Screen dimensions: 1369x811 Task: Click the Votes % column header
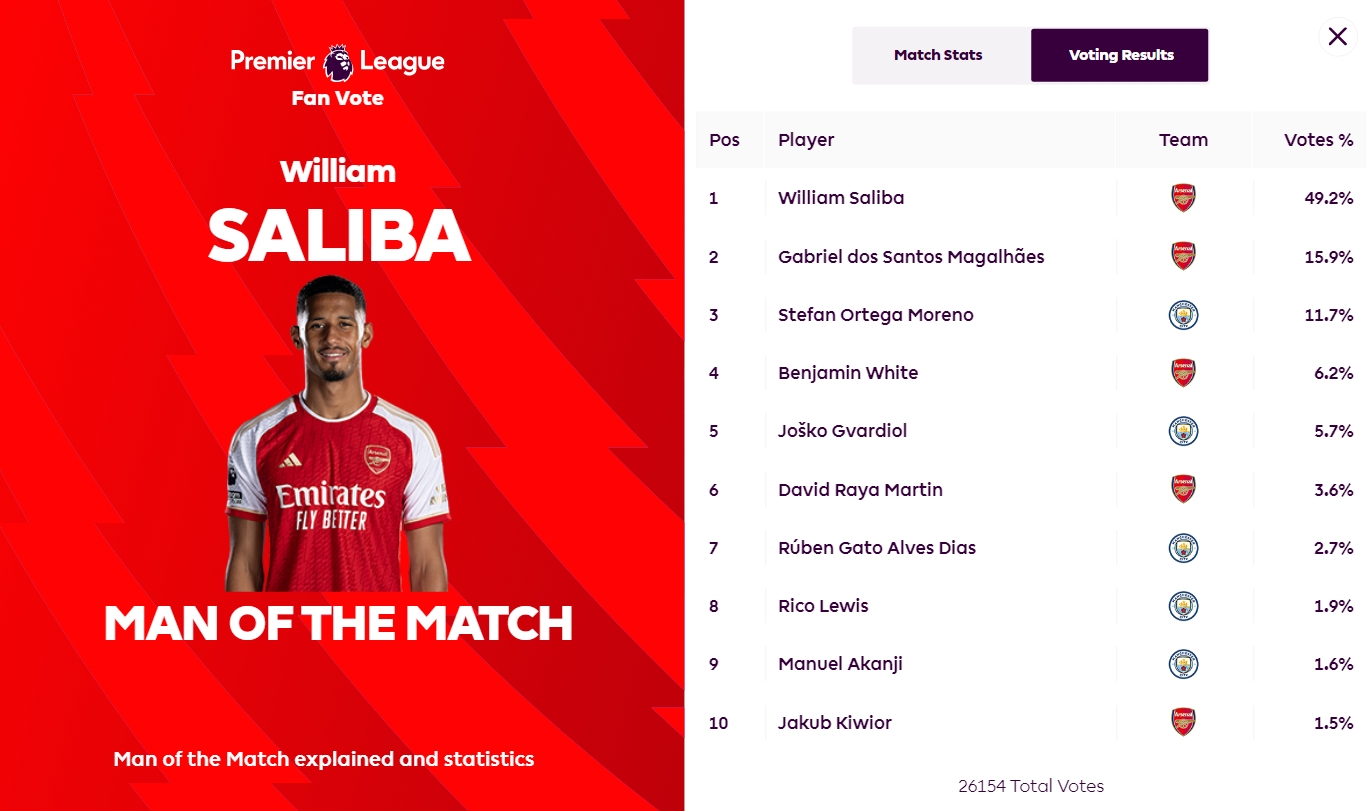1318,140
